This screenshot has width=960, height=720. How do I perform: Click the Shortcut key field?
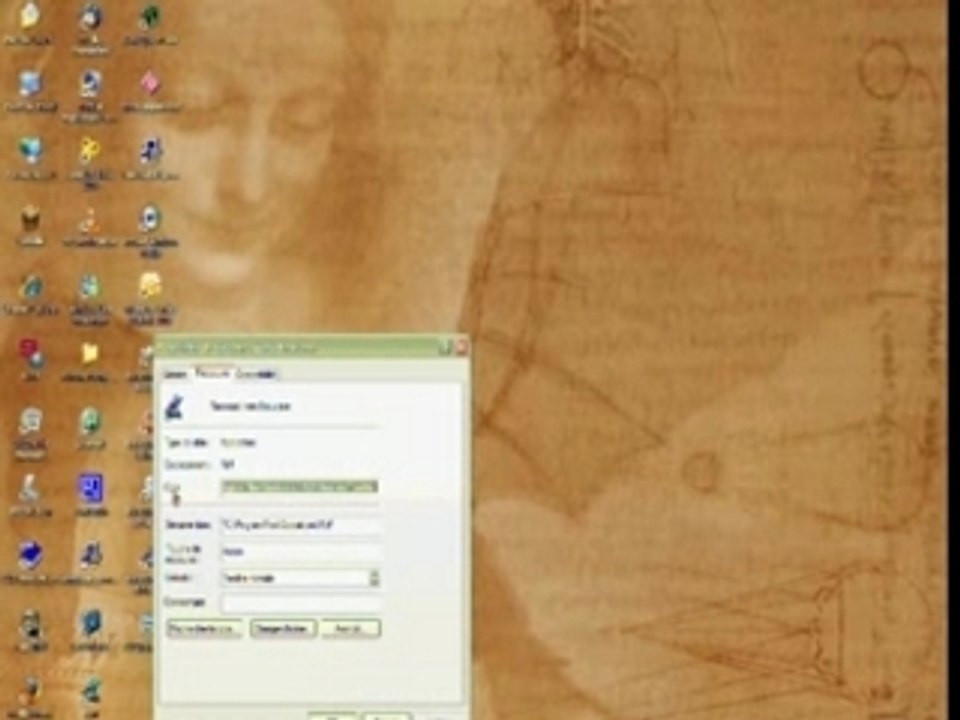click(x=300, y=551)
